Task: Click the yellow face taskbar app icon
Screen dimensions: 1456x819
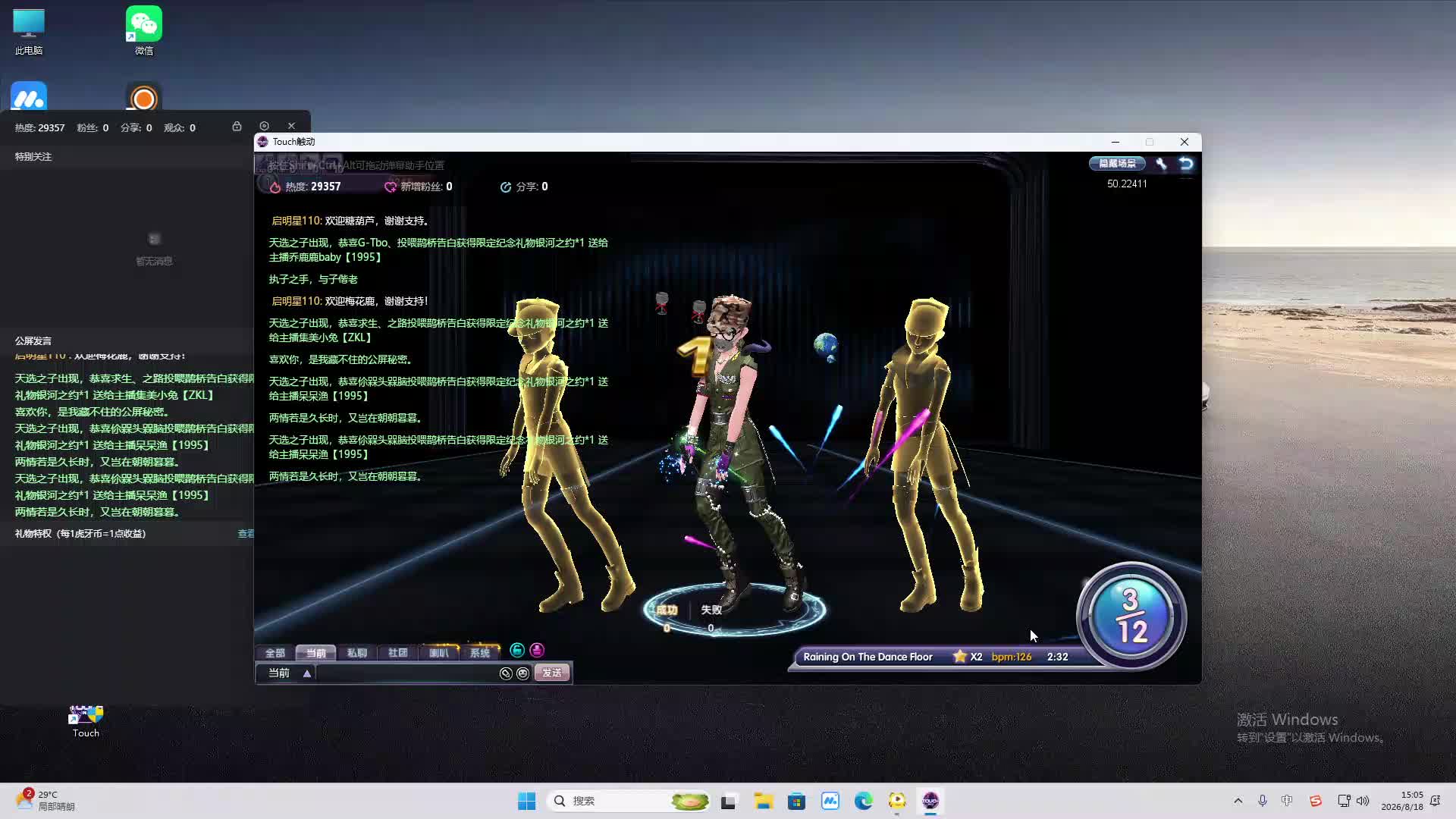Action: [x=897, y=801]
